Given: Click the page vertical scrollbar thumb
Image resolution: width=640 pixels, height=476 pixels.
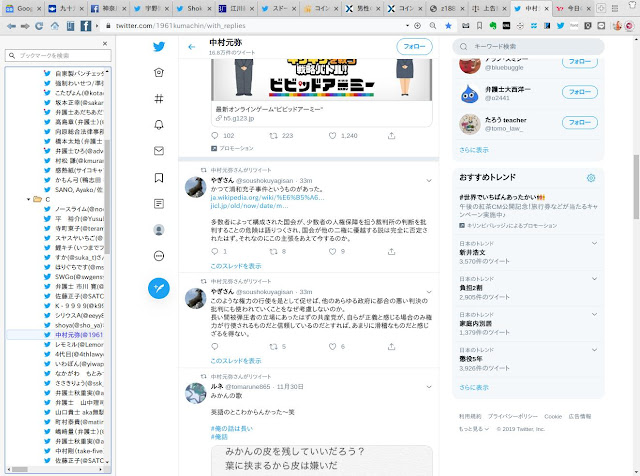Looking at the screenshot, I should pos(636,187).
